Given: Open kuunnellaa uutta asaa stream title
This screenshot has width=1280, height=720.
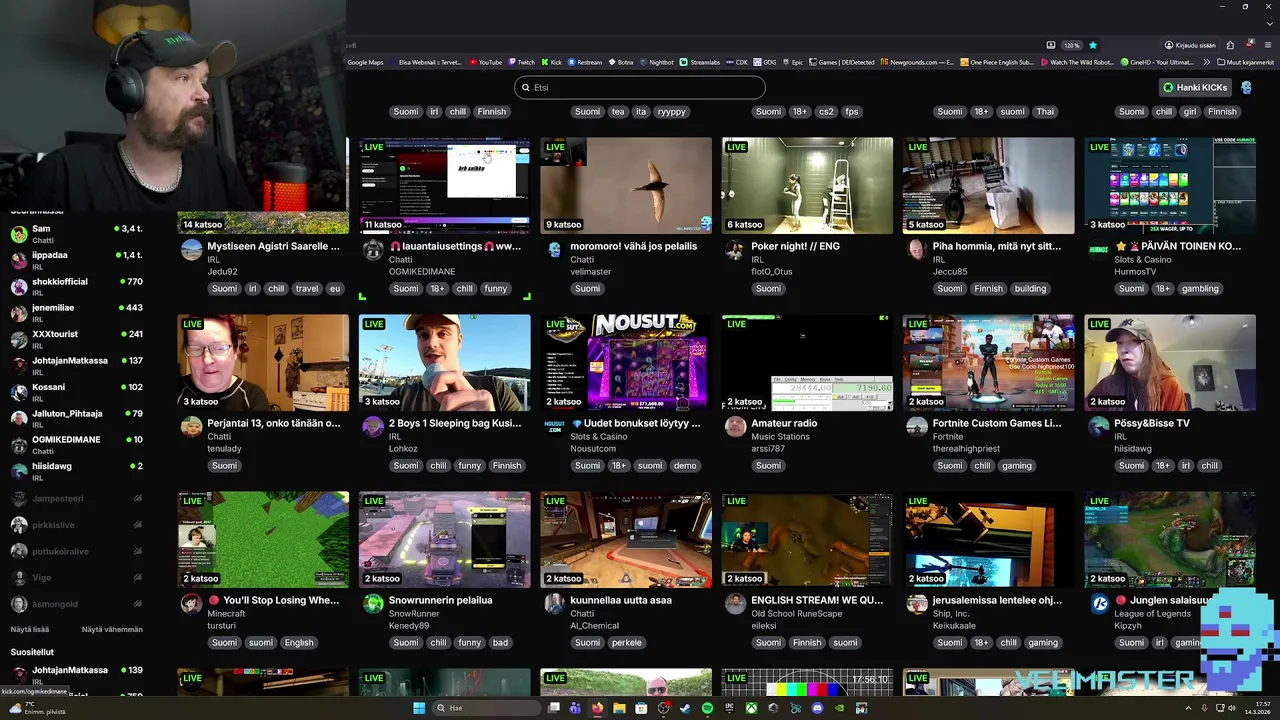Looking at the screenshot, I should 621,600.
